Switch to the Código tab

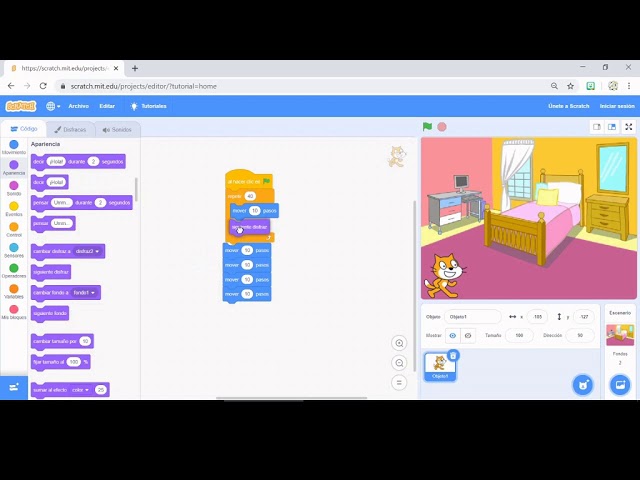24,129
